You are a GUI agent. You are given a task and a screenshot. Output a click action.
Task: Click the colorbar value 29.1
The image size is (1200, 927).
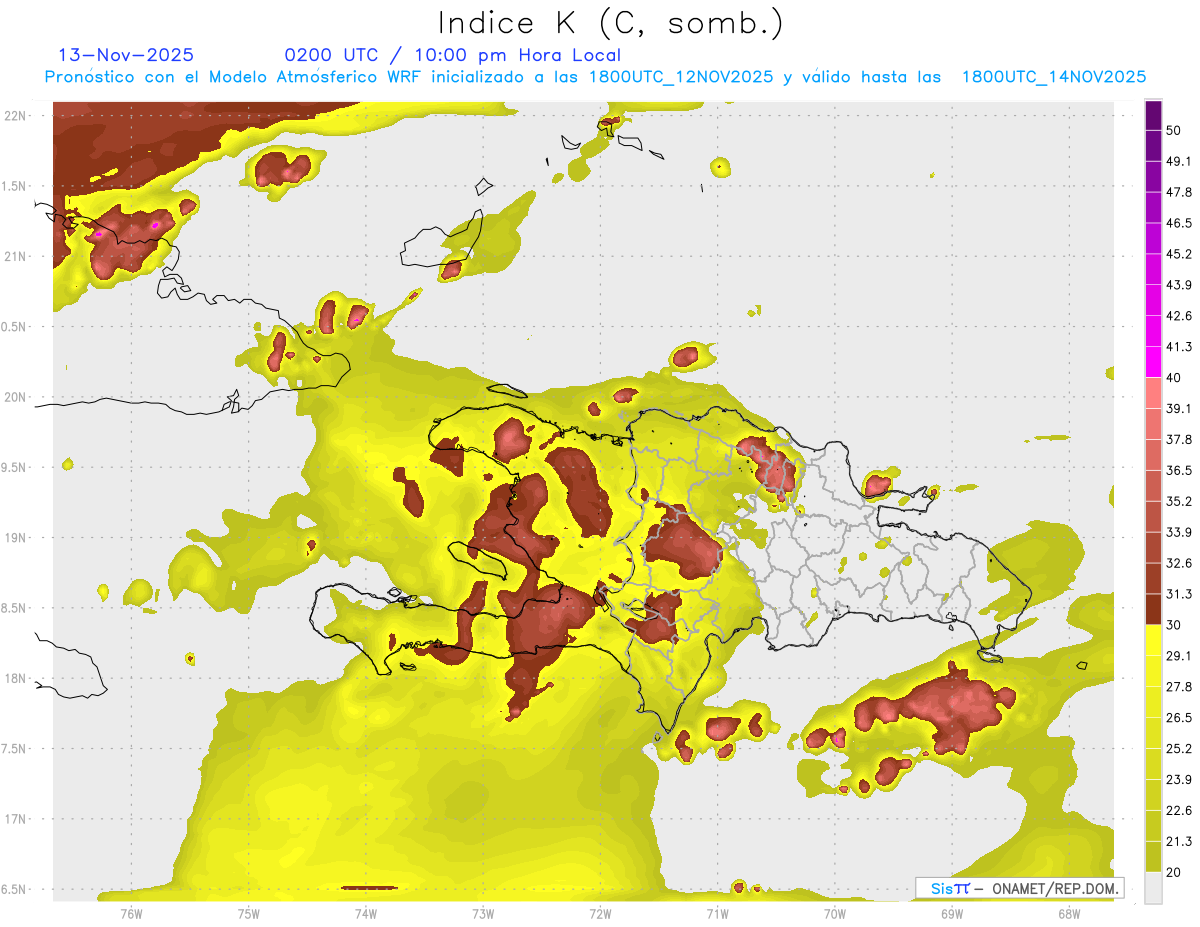pos(1179,657)
